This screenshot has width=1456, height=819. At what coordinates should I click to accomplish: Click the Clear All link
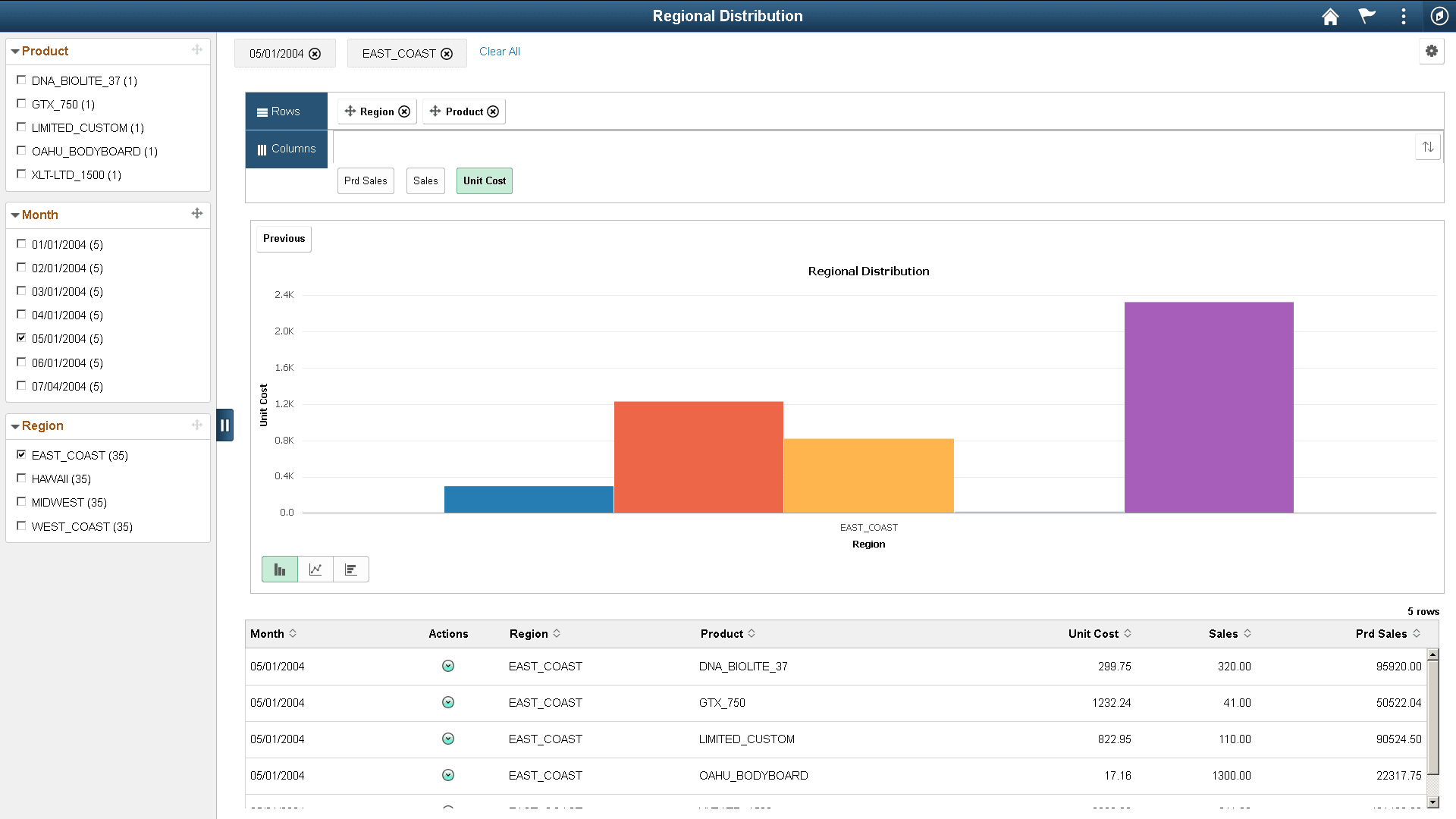coord(499,52)
